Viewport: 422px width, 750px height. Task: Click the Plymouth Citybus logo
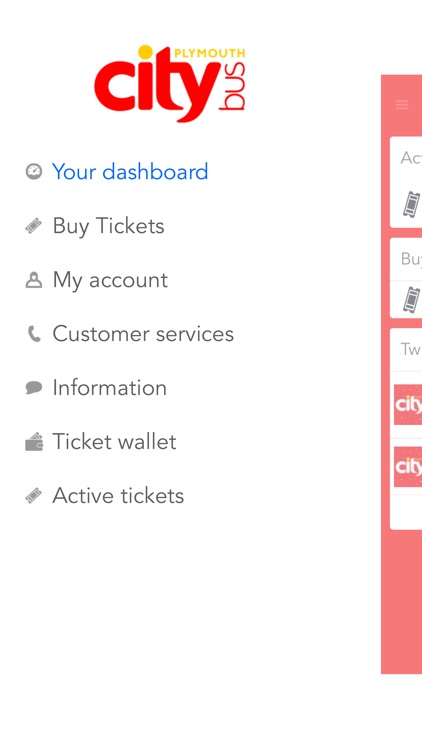[170, 84]
